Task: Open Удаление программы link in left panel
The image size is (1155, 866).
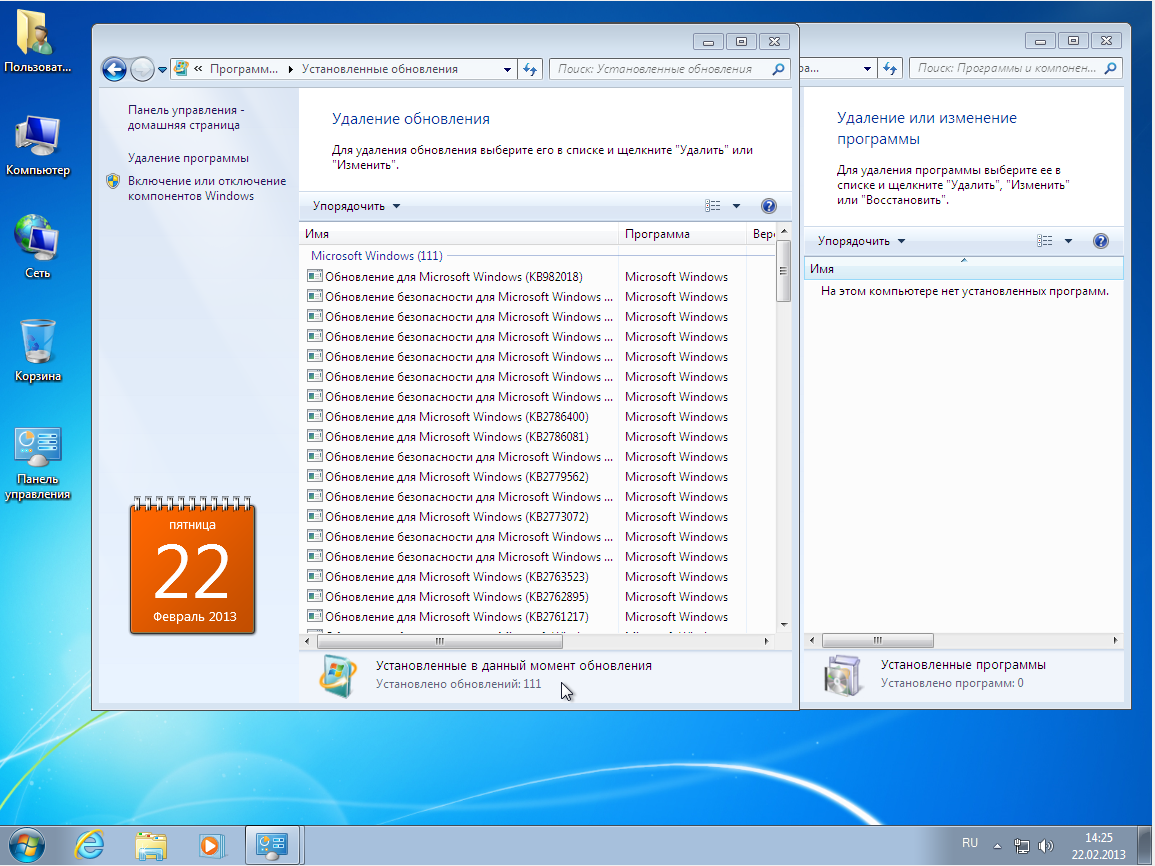Action: (188, 158)
